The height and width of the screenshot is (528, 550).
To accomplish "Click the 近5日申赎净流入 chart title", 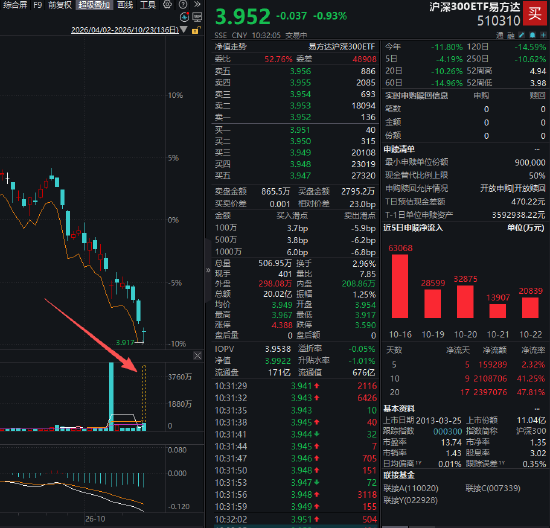I will click(413, 228).
